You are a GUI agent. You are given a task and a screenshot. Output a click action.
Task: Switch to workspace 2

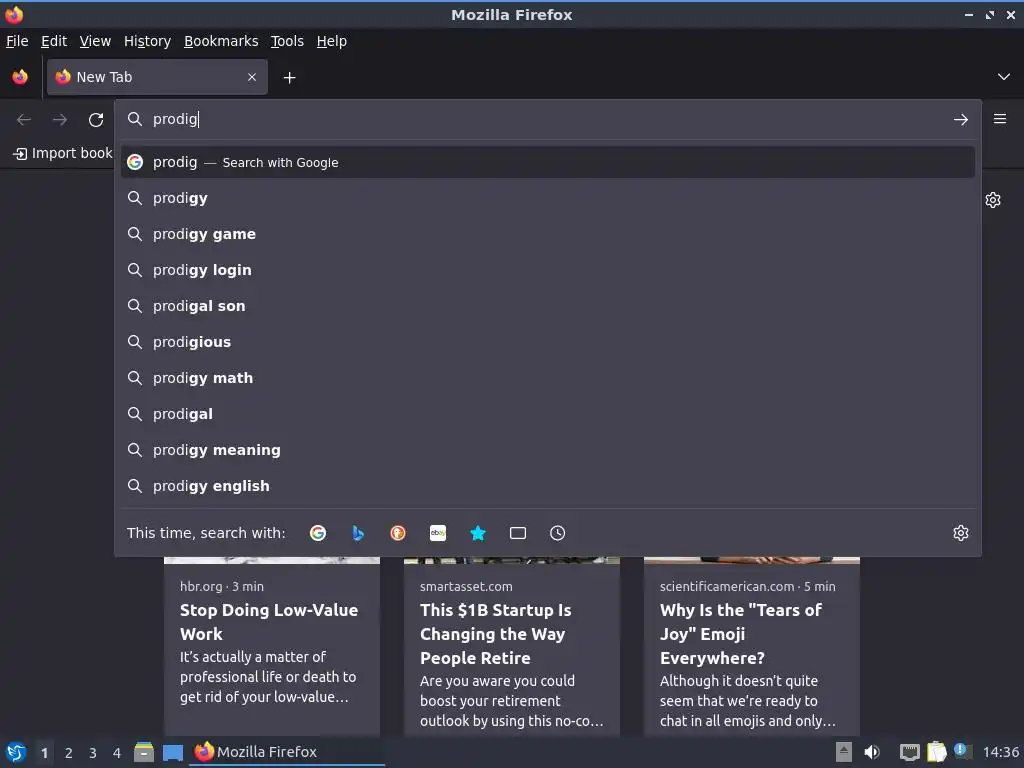[69, 753]
